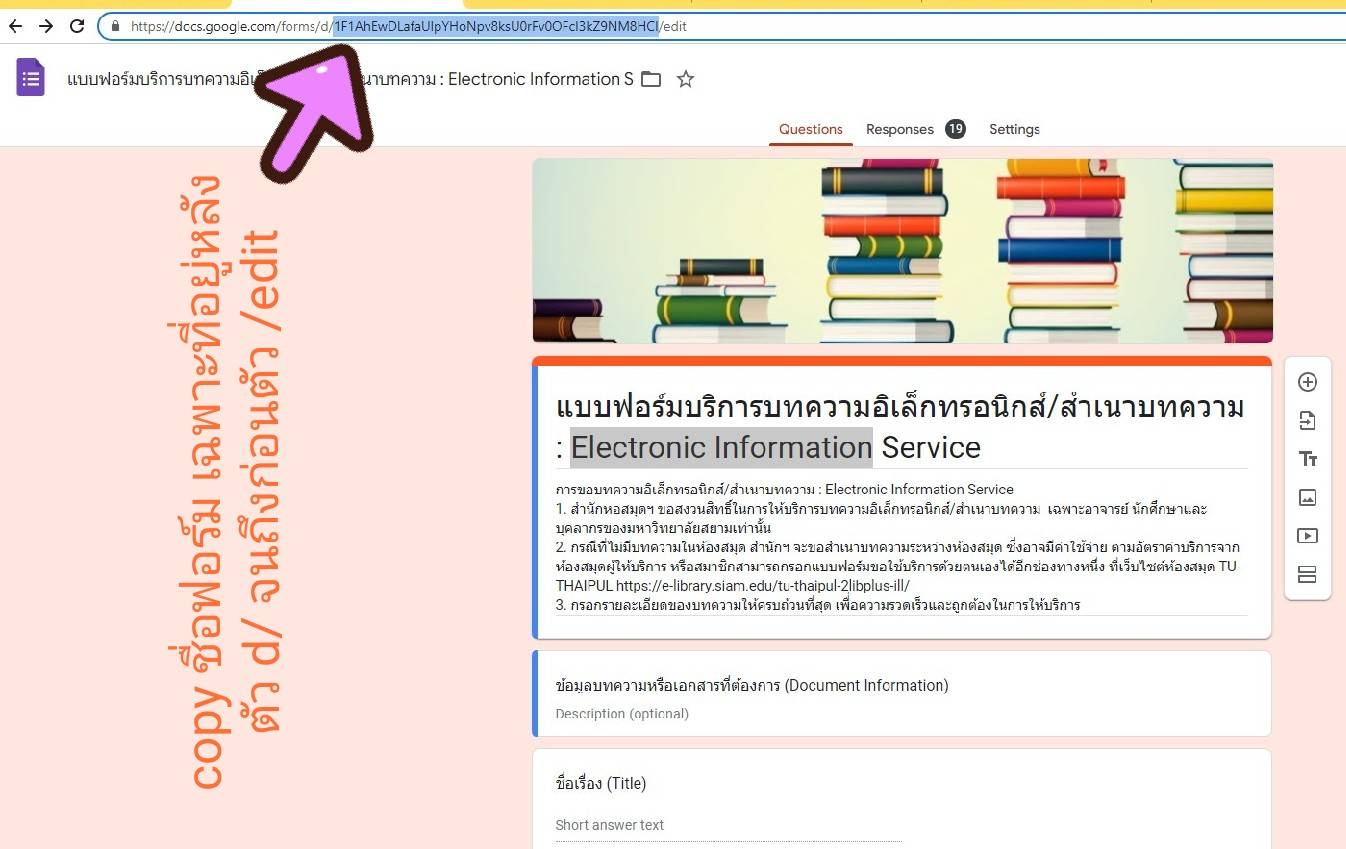1346x849 pixels.
Task: Star this form
Action: pos(685,79)
